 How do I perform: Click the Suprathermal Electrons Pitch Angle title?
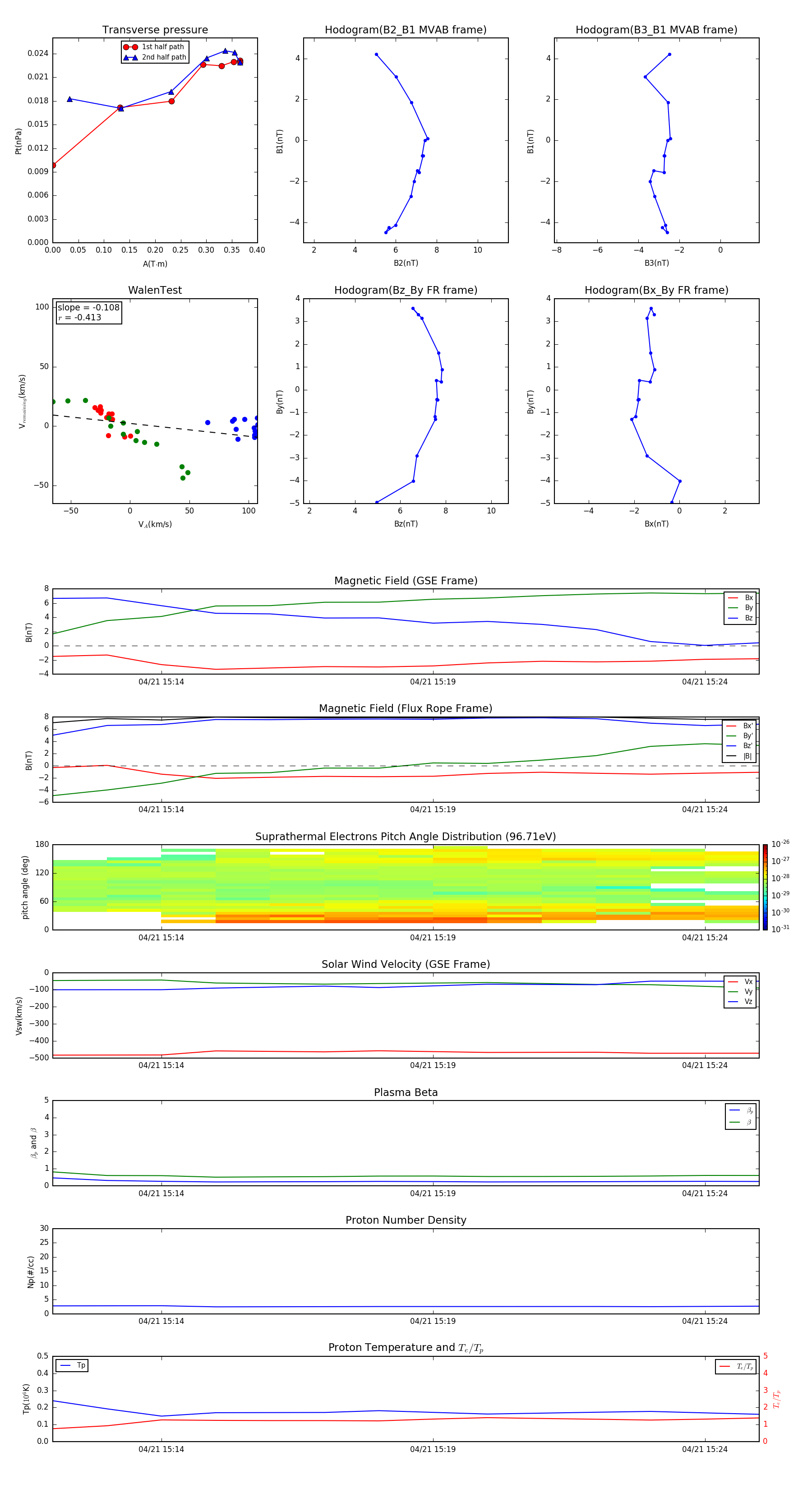pyautogui.click(x=406, y=837)
